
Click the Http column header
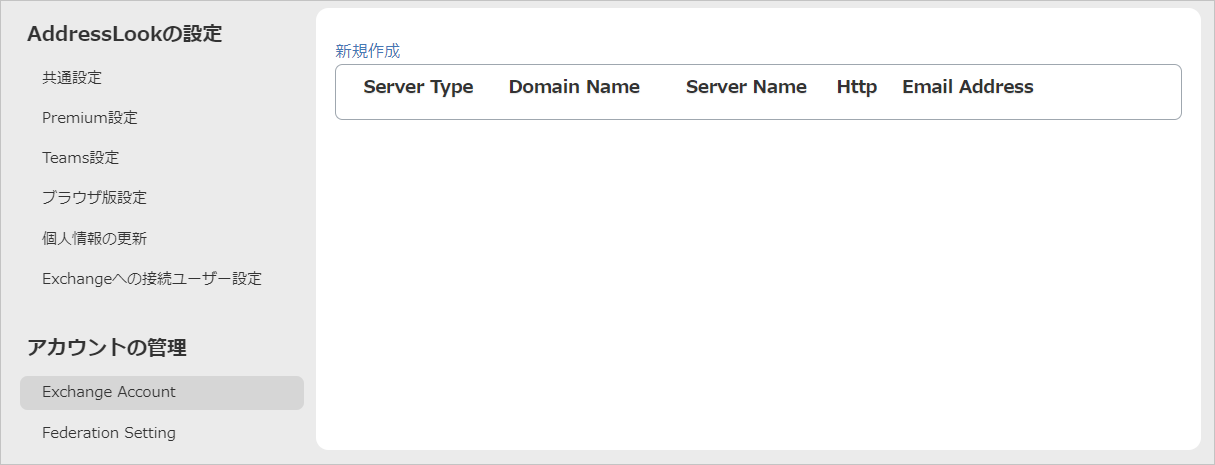(x=857, y=87)
